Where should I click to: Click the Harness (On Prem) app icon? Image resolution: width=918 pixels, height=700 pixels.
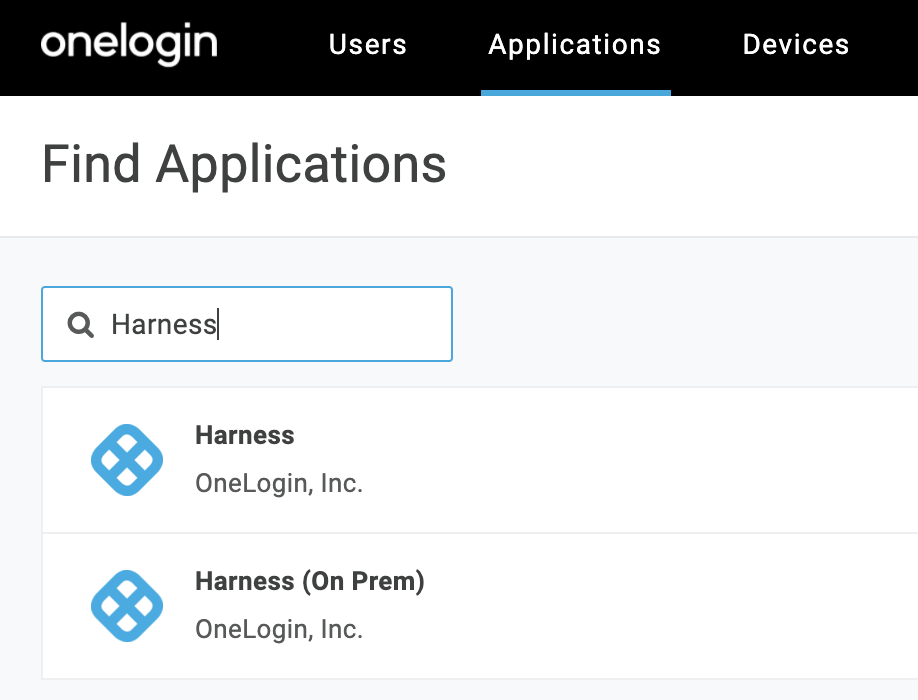(x=127, y=606)
